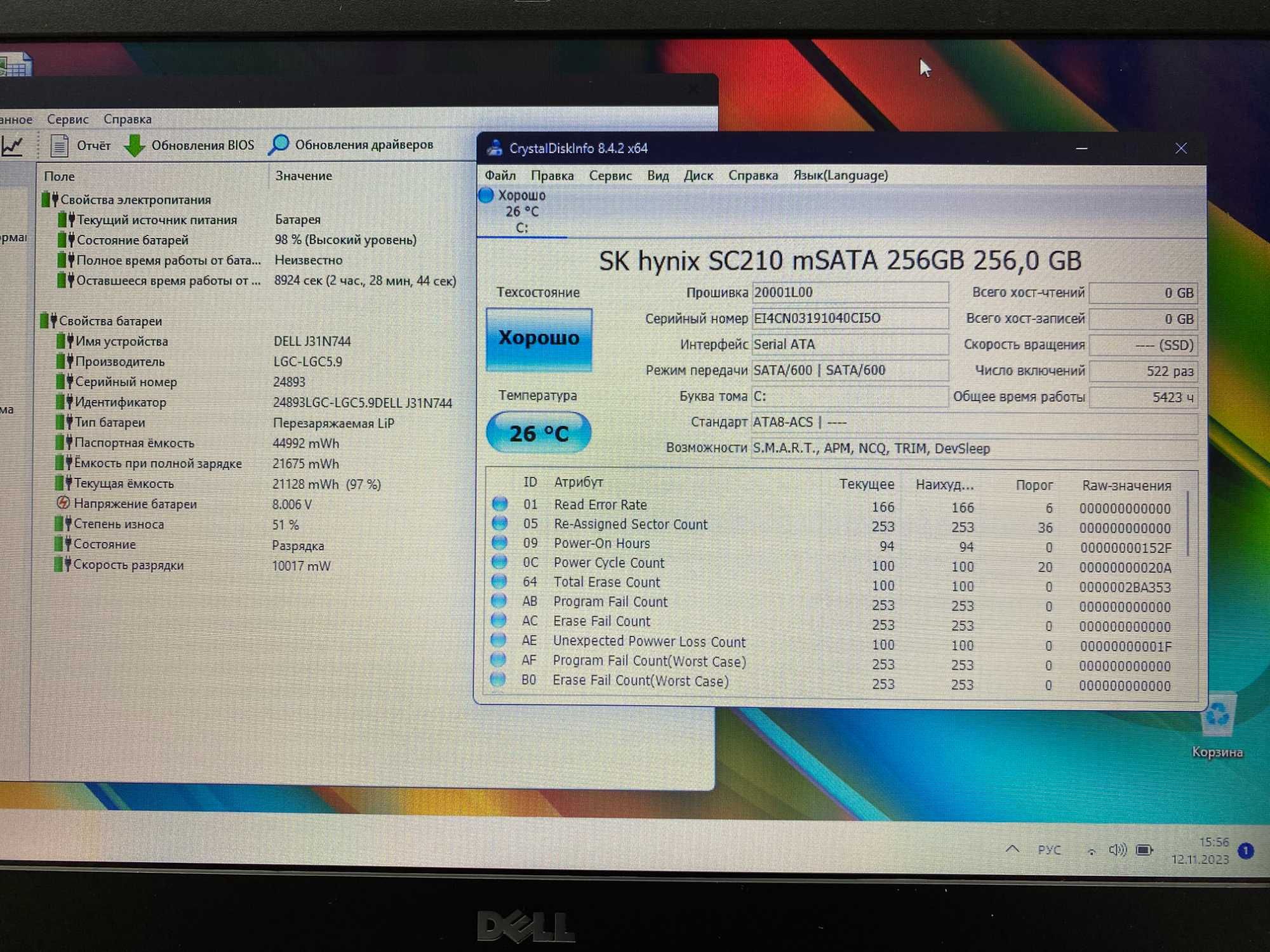
Task: Click the Прошивка field showing 20001L00
Action: tap(850, 293)
